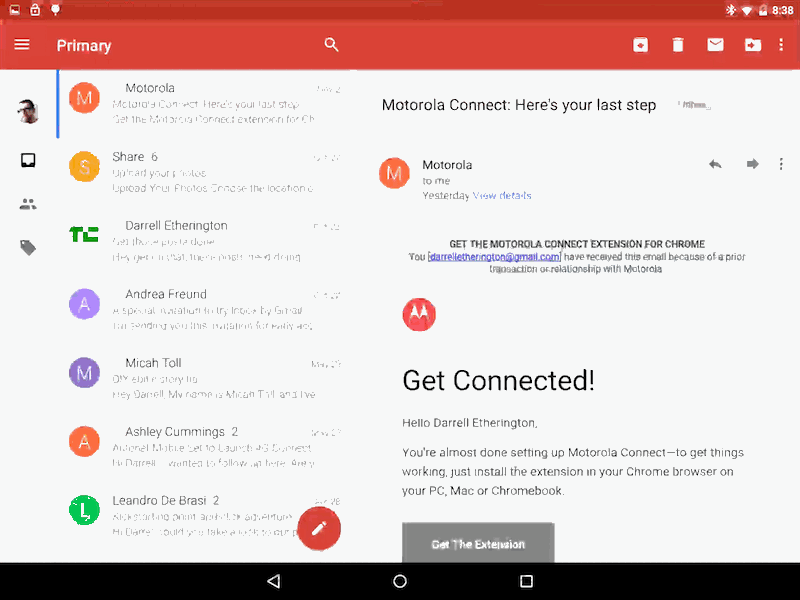The height and width of the screenshot is (600, 800).
Task: Tap Andrea Freund's purple A avatar
Action: (x=84, y=304)
